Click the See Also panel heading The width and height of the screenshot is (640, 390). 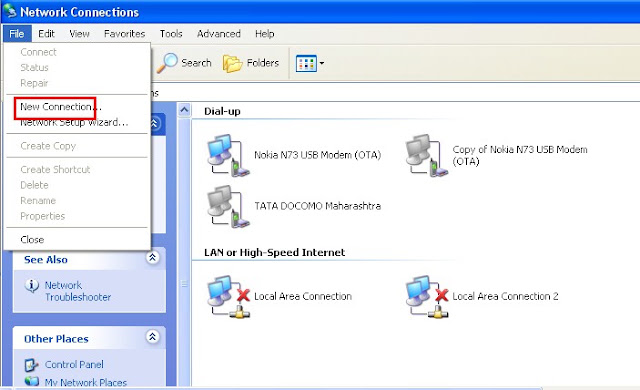point(46,259)
